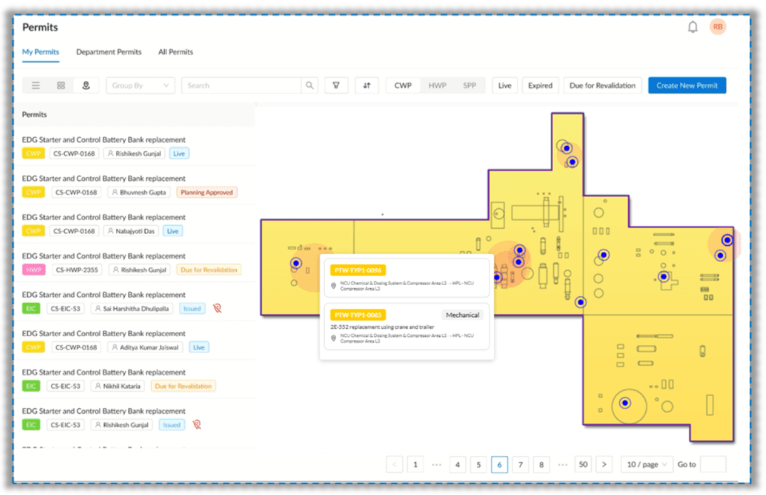Switch to list view layout
766x495 pixels.
(x=36, y=86)
